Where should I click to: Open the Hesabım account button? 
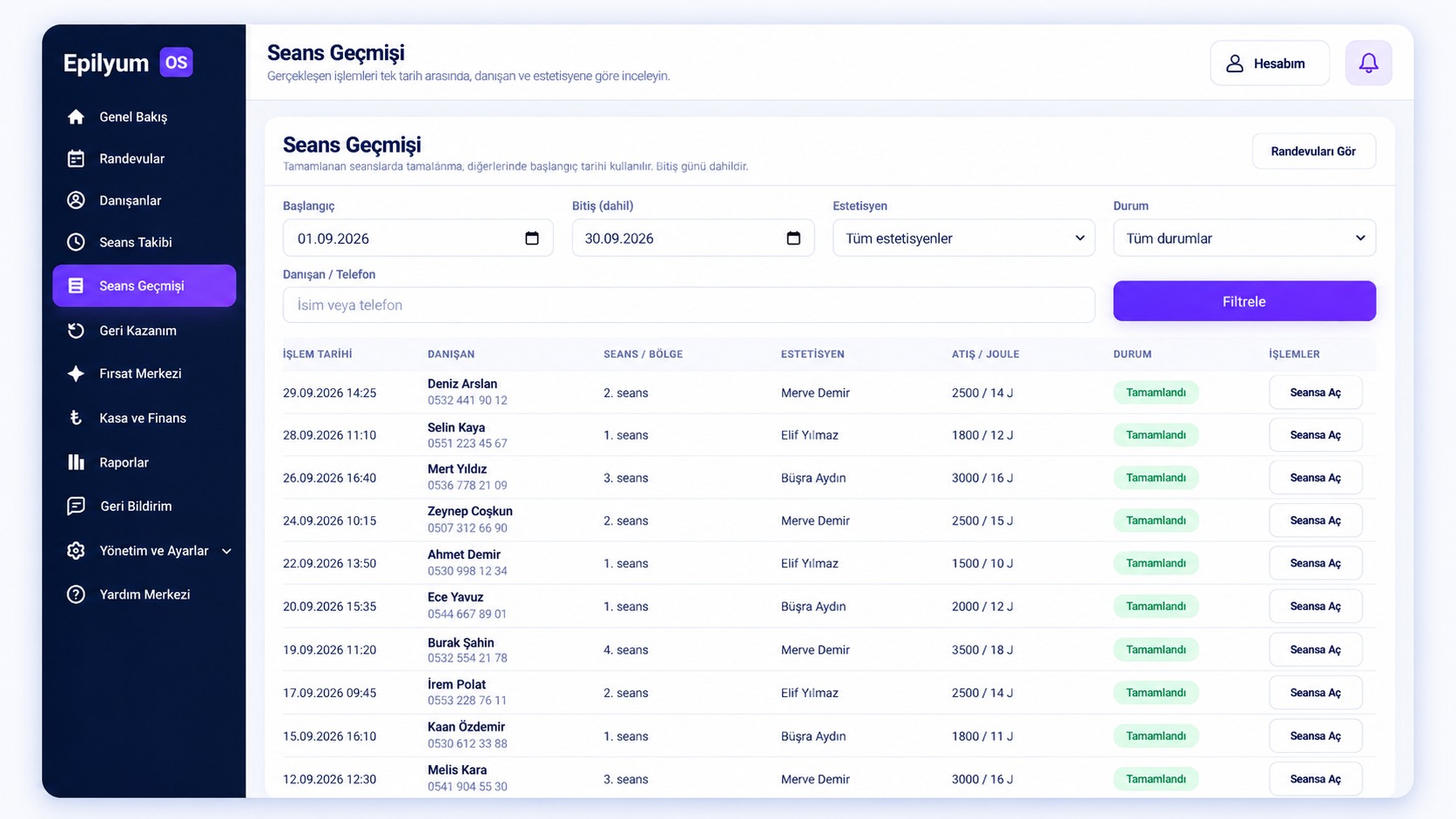pyautogui.click(x=1269, y=63)
